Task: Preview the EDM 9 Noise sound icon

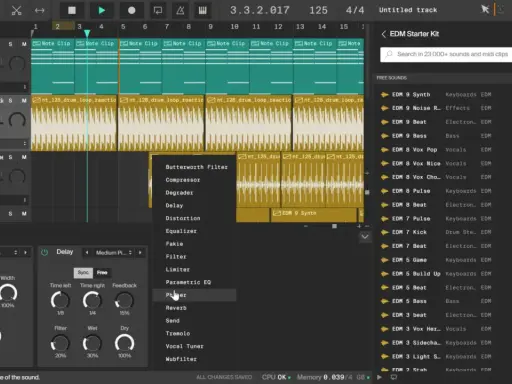Action: pyautogui.click(x=385, y=108)
